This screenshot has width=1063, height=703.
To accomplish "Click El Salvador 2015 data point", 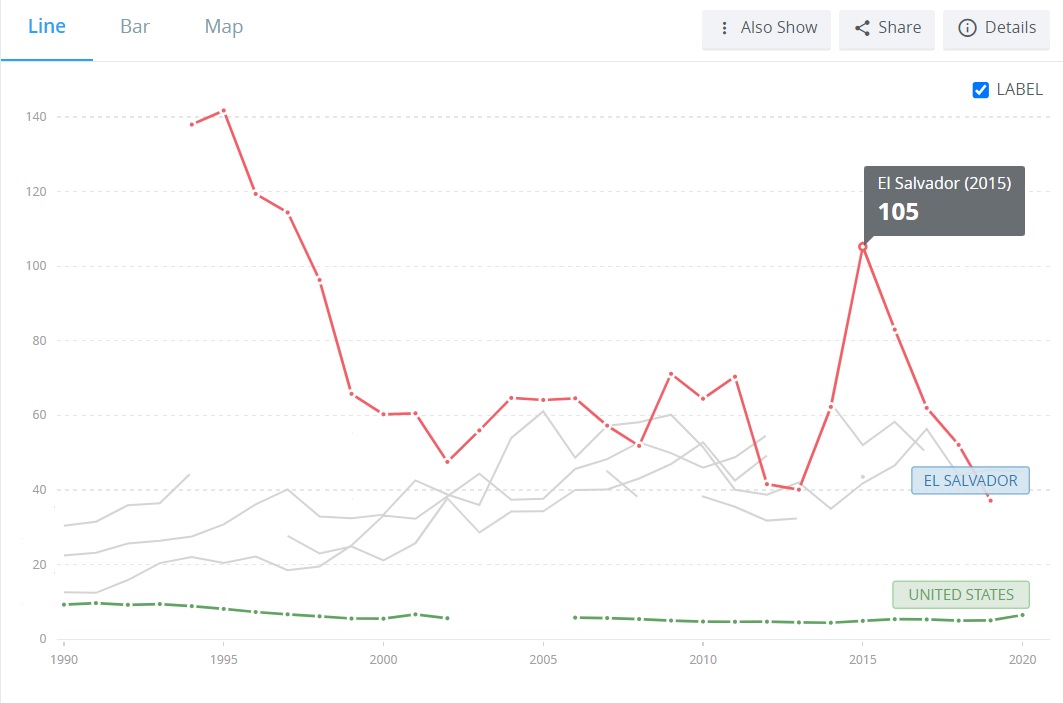I will click(x=862, y=246).
